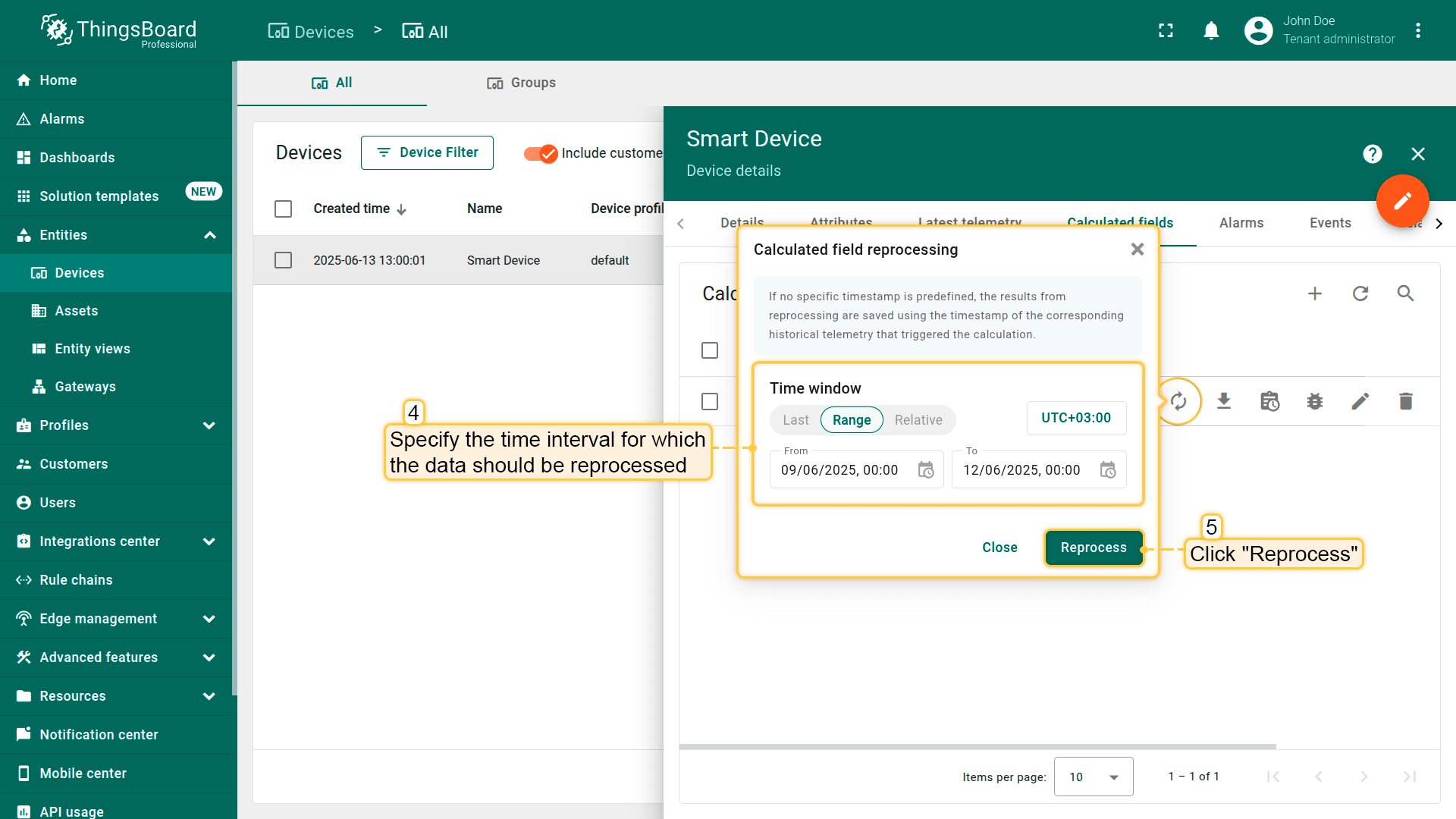
Task: Switch to the Alarms tab
Action: 1241,223
